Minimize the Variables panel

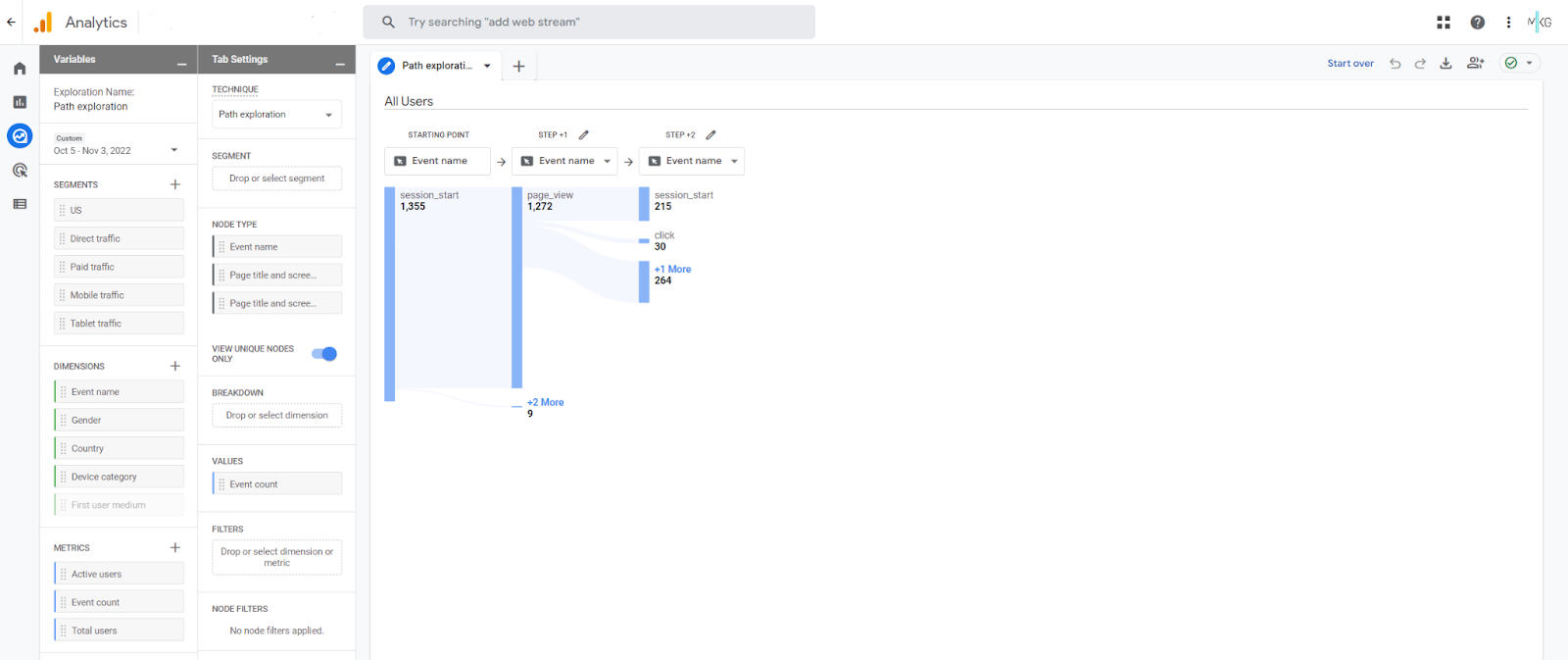181,64
